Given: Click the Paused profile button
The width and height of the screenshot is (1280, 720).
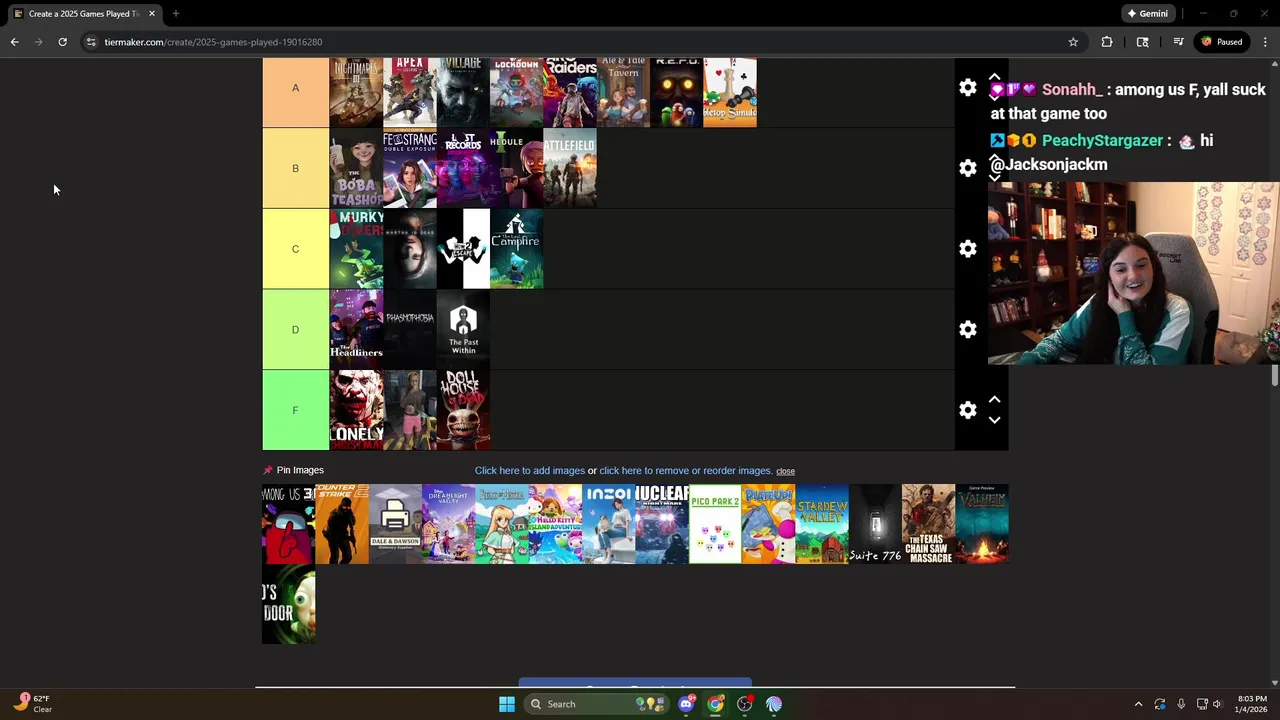Looking at the screenshot, I should coord(1222,42).
